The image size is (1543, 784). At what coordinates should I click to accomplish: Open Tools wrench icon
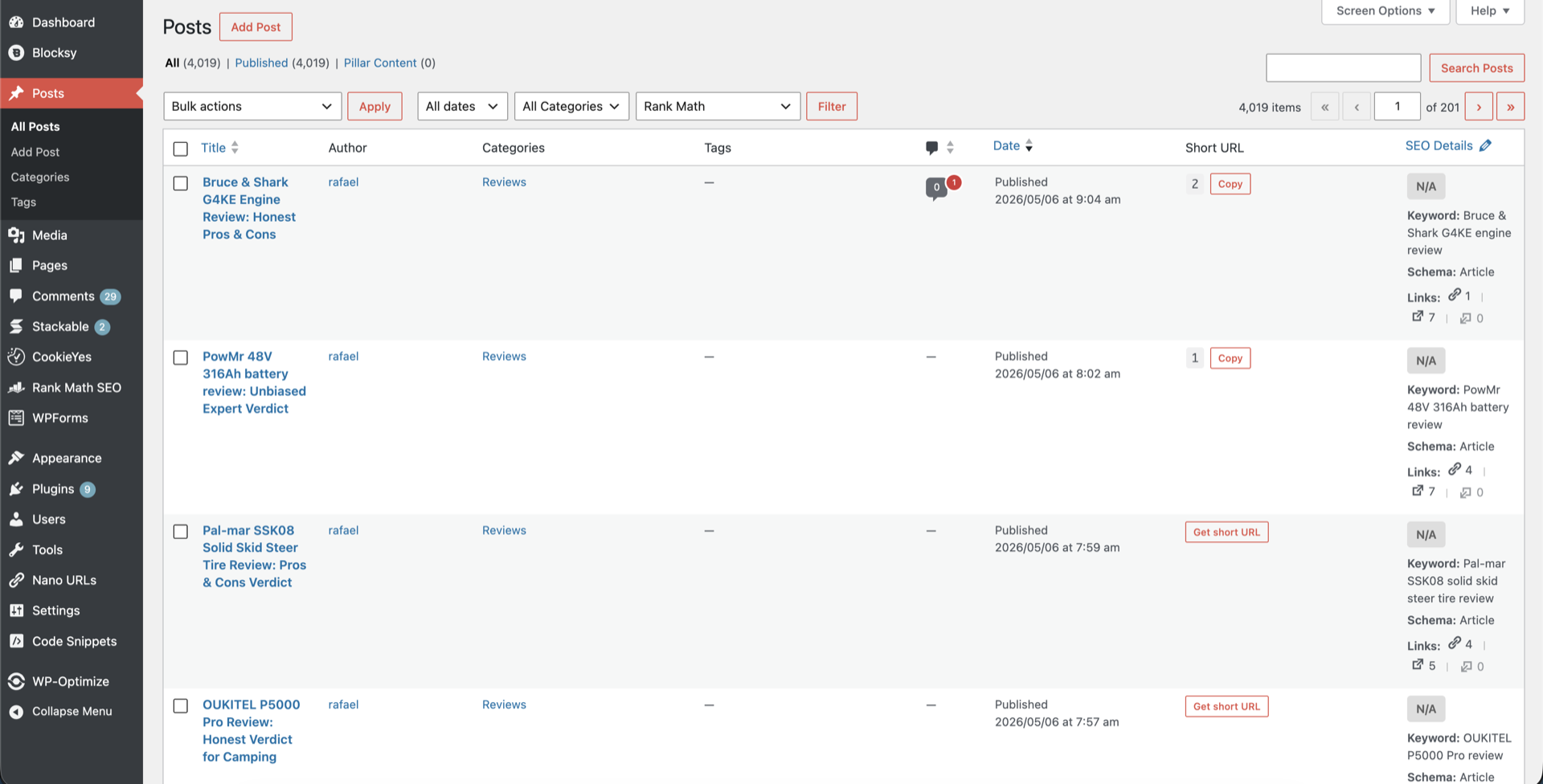16,549
